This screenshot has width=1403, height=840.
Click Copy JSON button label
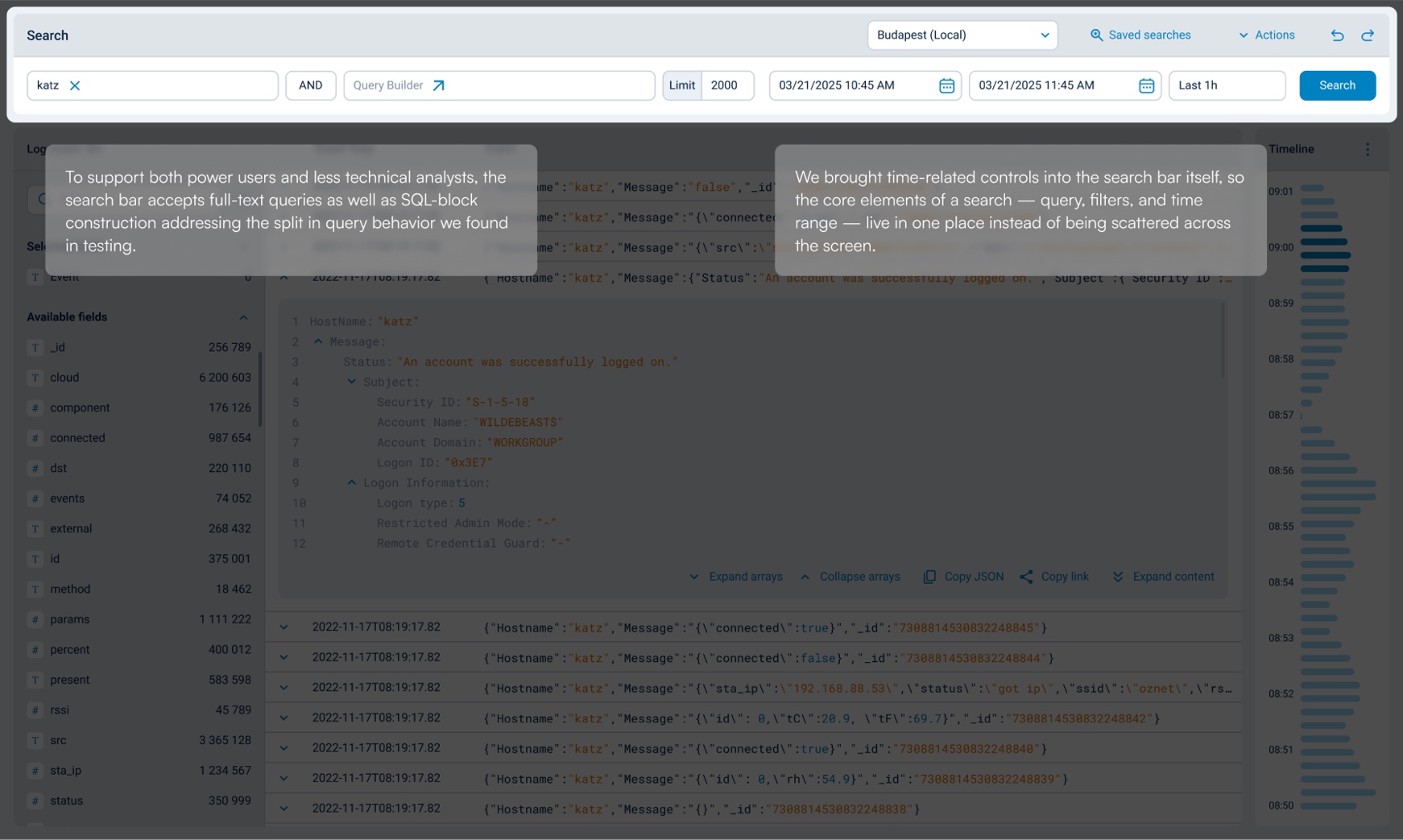974,577
